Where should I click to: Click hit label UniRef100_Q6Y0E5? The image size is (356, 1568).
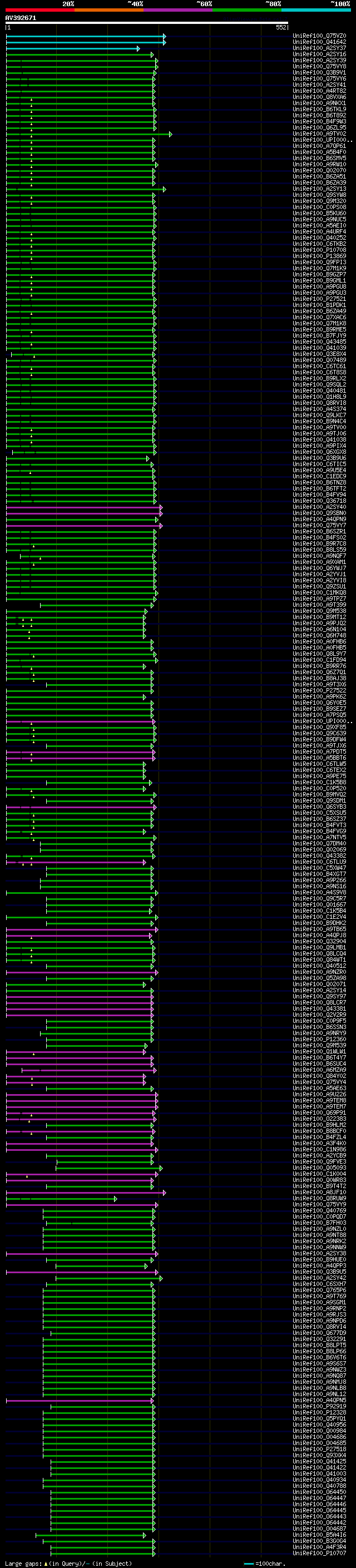pos(319,703)
